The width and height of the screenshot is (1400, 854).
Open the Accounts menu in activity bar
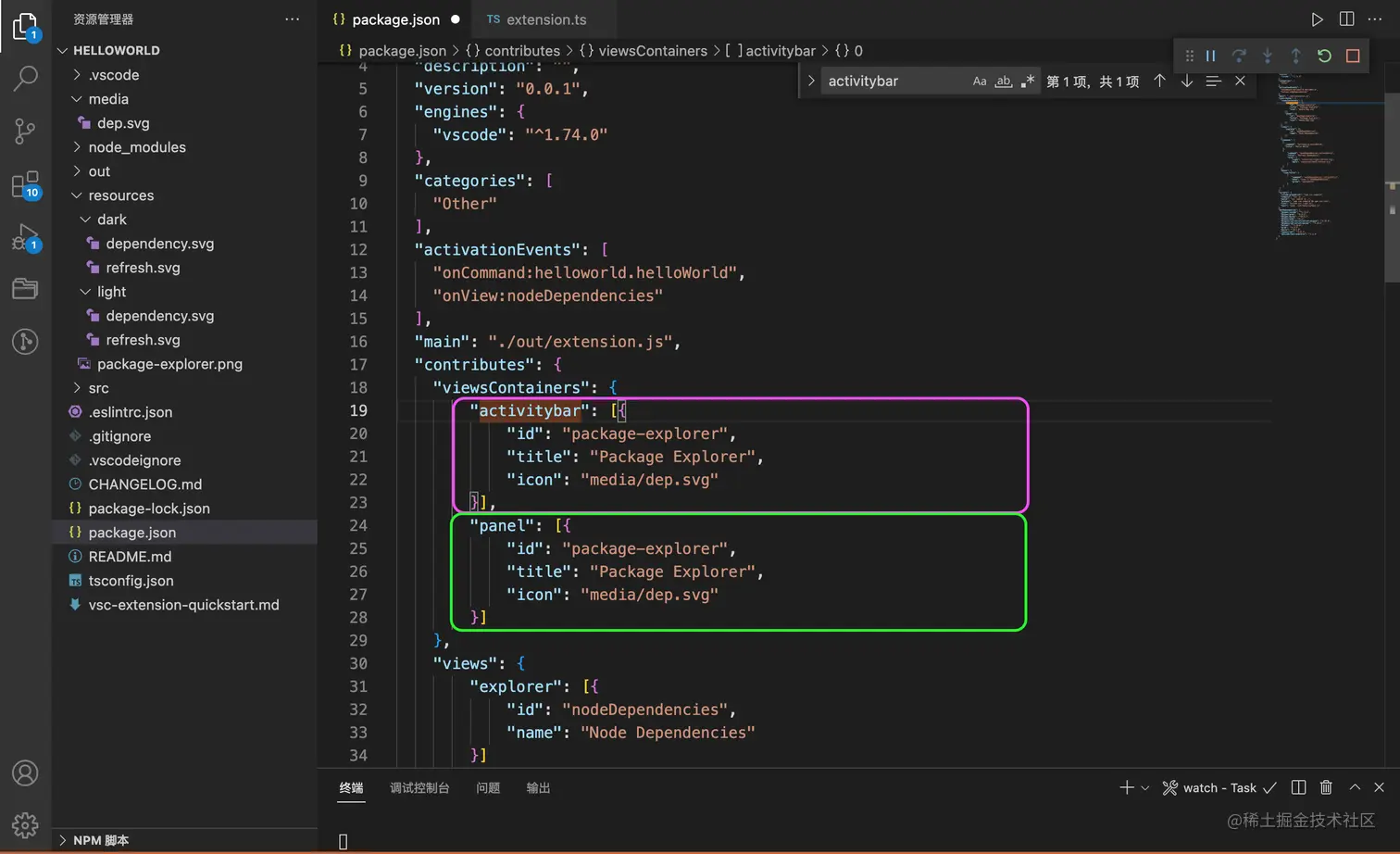(x=25, y=772)
